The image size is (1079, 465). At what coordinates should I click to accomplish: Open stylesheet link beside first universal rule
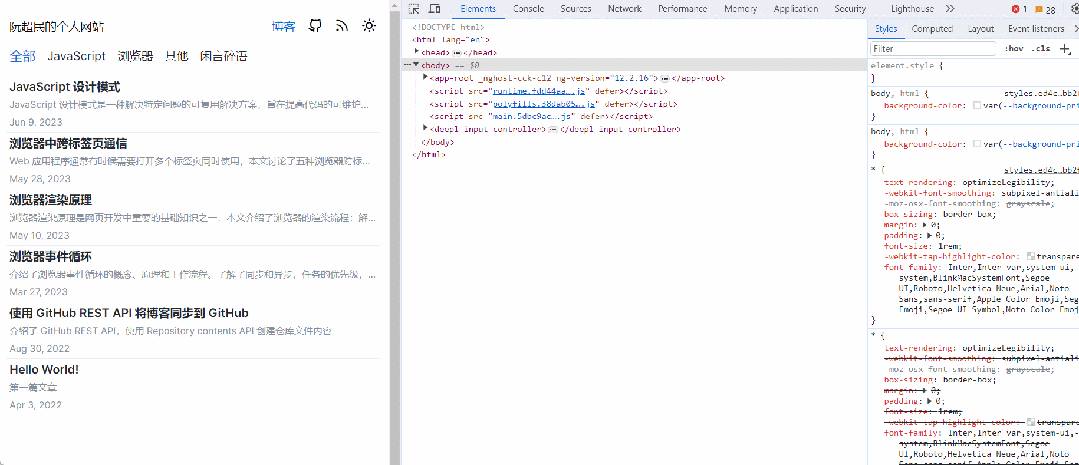click(x=1041, y=169)
